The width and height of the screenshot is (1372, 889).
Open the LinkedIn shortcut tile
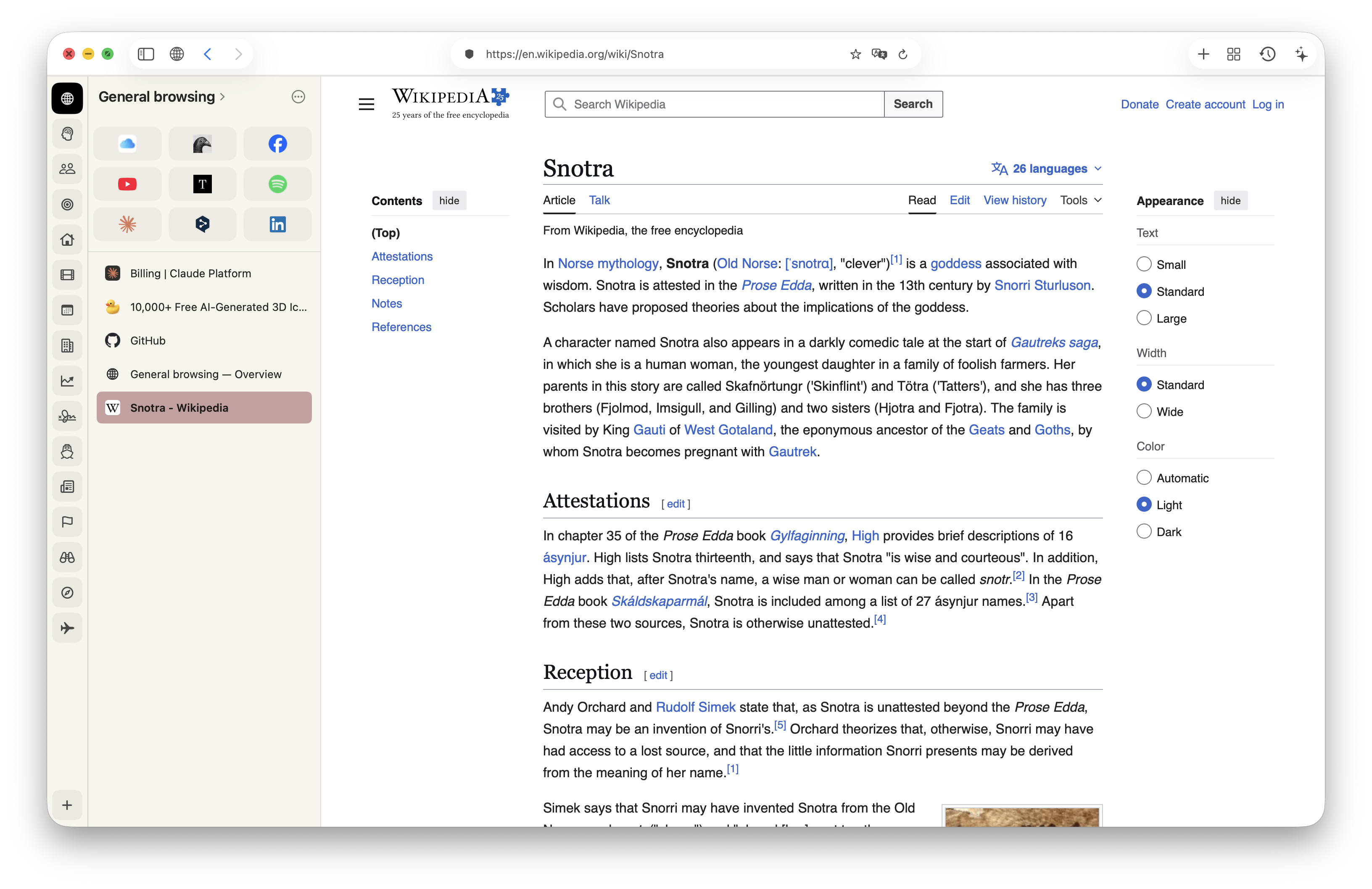coord(277,224)
